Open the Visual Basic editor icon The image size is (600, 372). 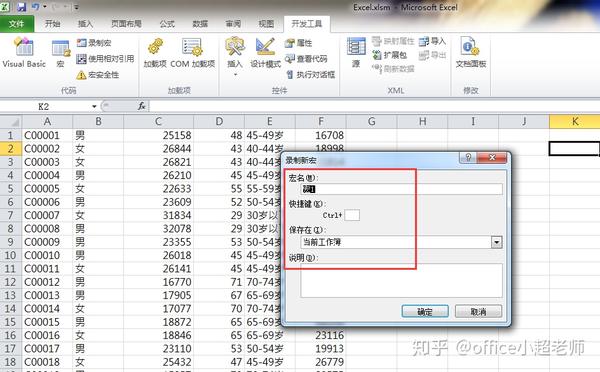24,46
